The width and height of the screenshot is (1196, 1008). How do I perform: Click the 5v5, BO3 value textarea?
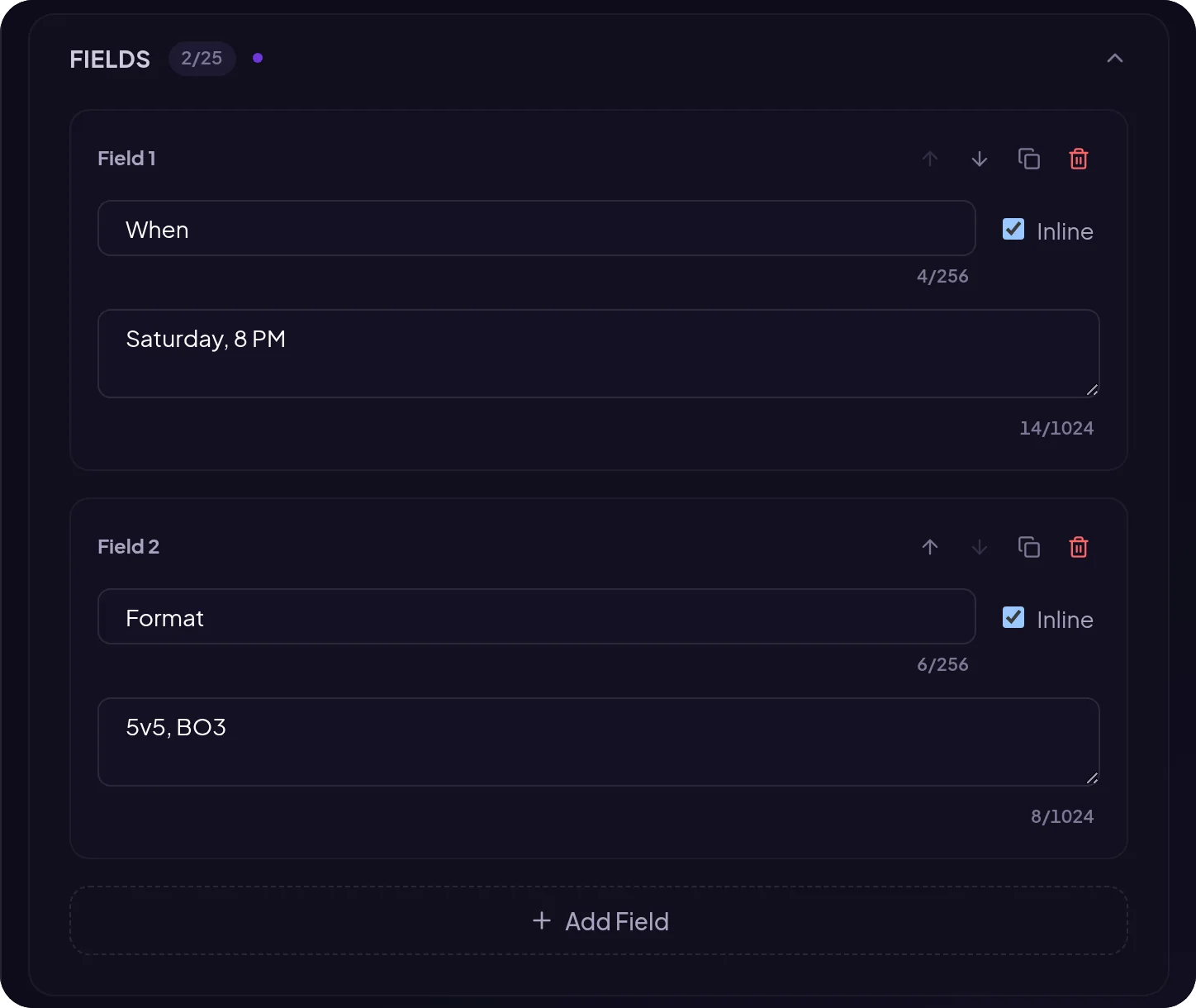pos(599,742)
